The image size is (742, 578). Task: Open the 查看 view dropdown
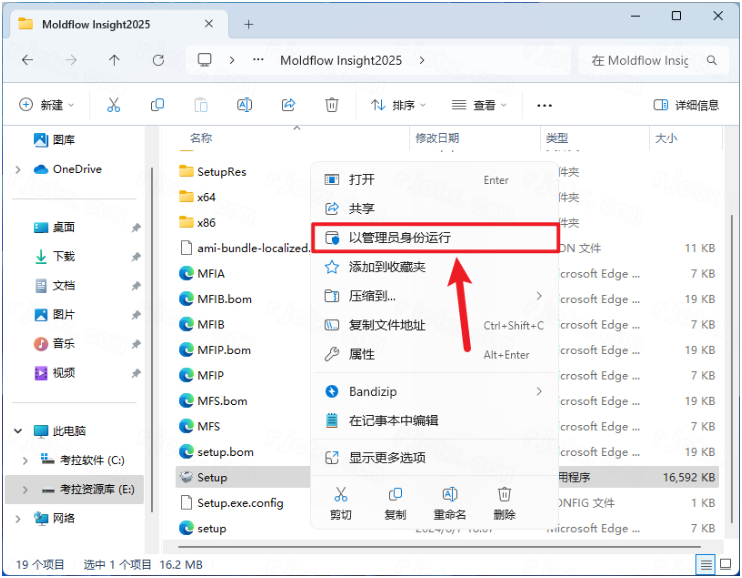[478, 105]
